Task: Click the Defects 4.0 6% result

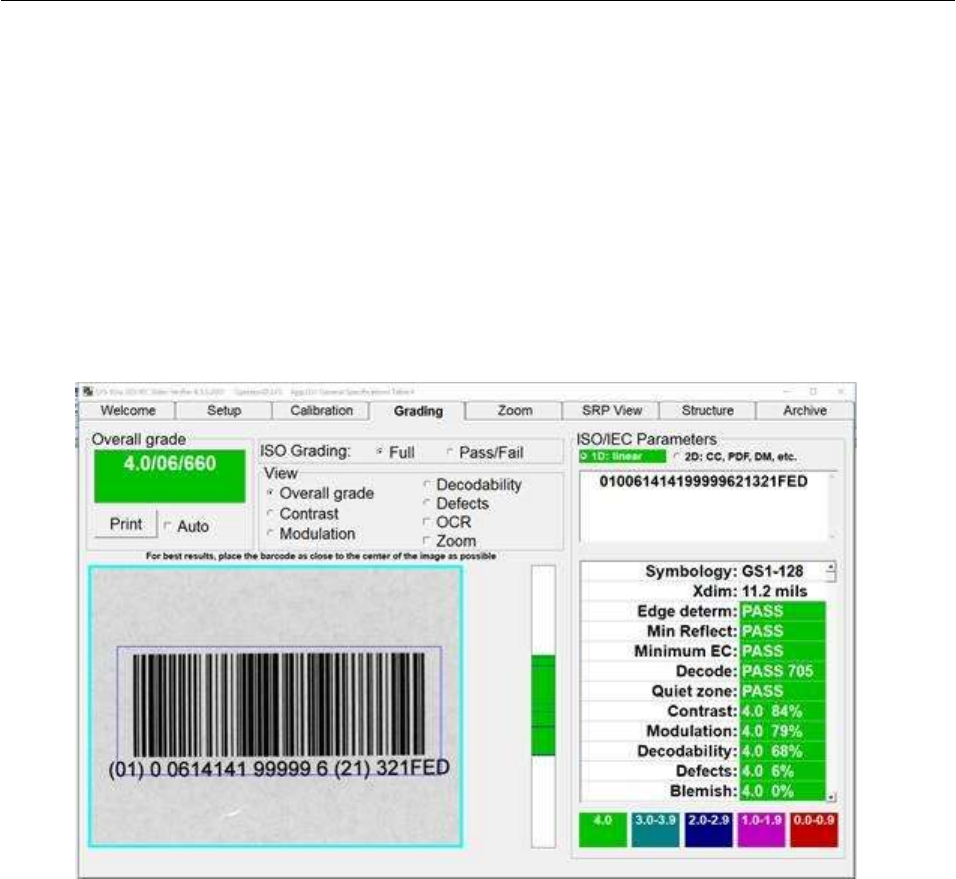Action: coord(783,771)
